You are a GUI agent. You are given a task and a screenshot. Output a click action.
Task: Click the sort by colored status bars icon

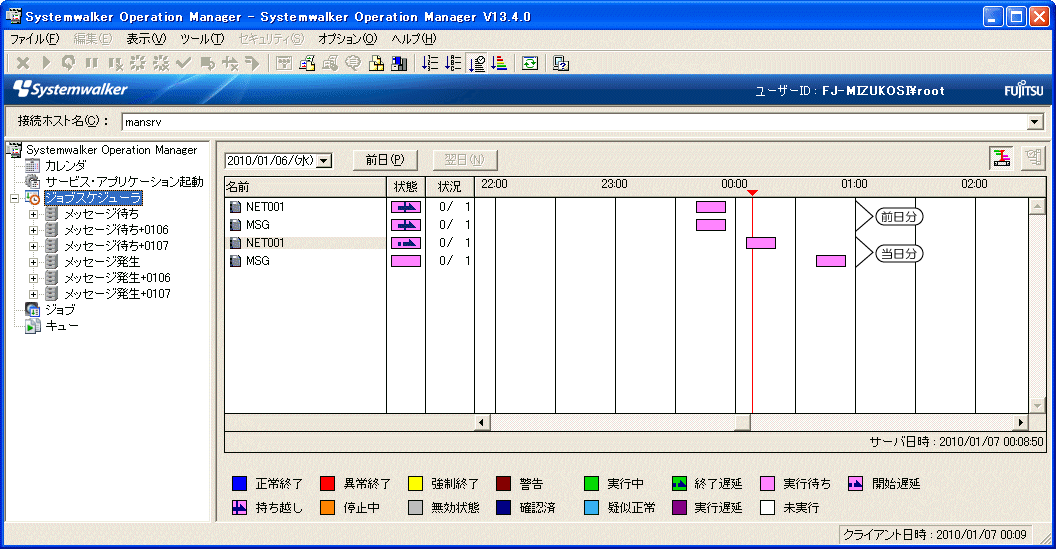[x=499, y=63]
